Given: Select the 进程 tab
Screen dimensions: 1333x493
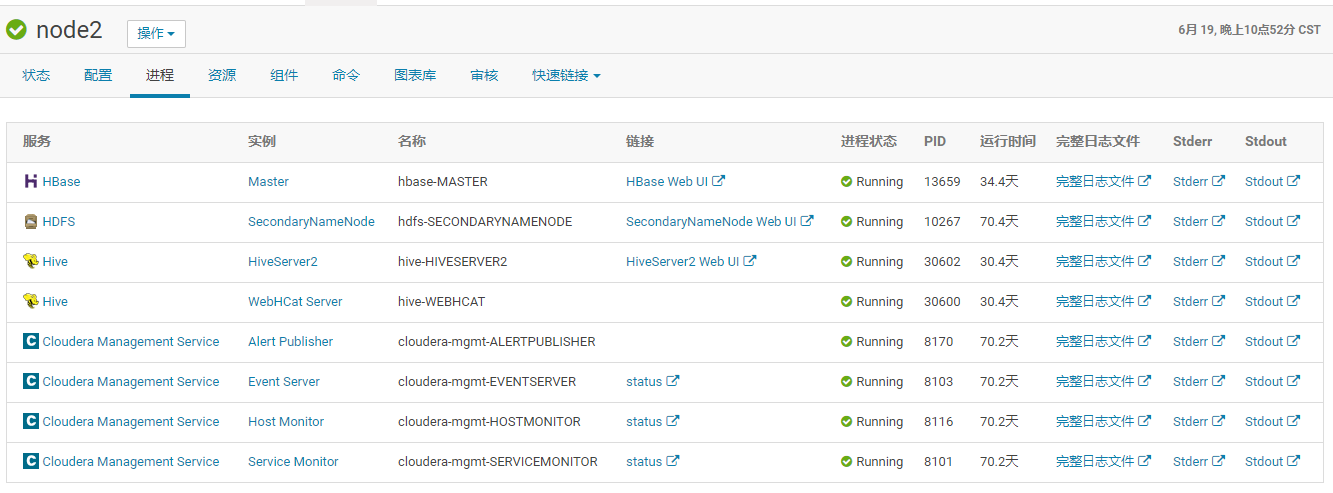Looking at the screenshot, I should (160, 75).
